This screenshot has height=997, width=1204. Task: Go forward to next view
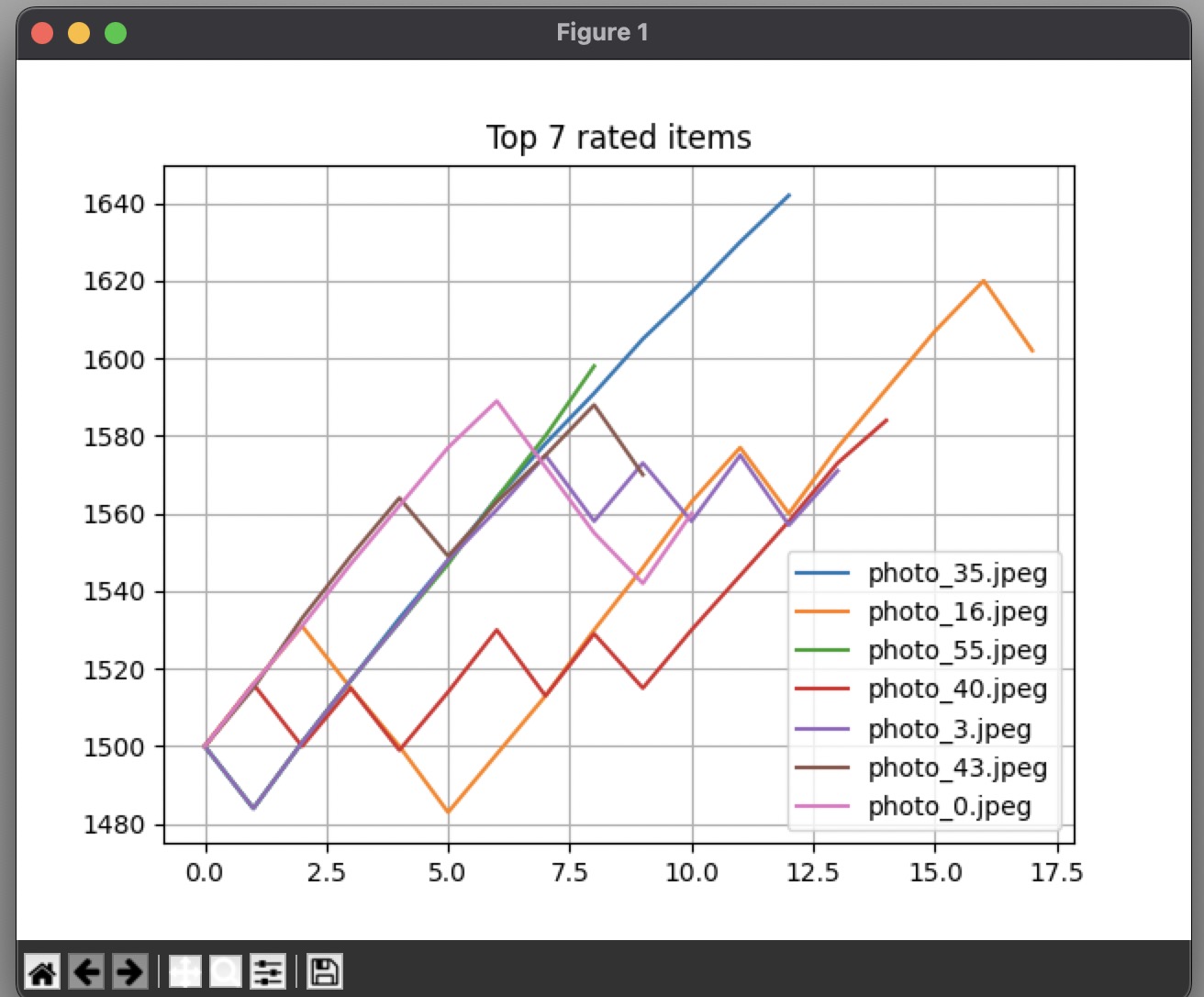point(129,971)
